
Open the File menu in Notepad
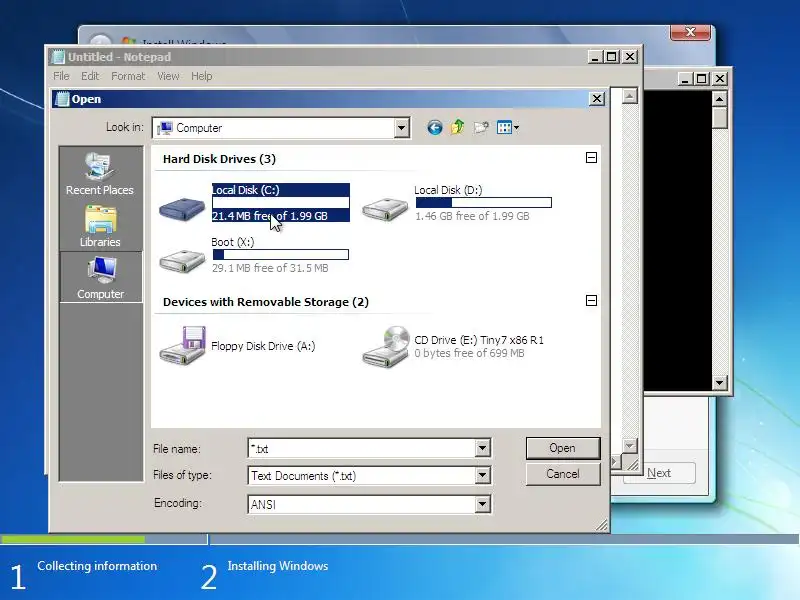[x=61, y=76]
